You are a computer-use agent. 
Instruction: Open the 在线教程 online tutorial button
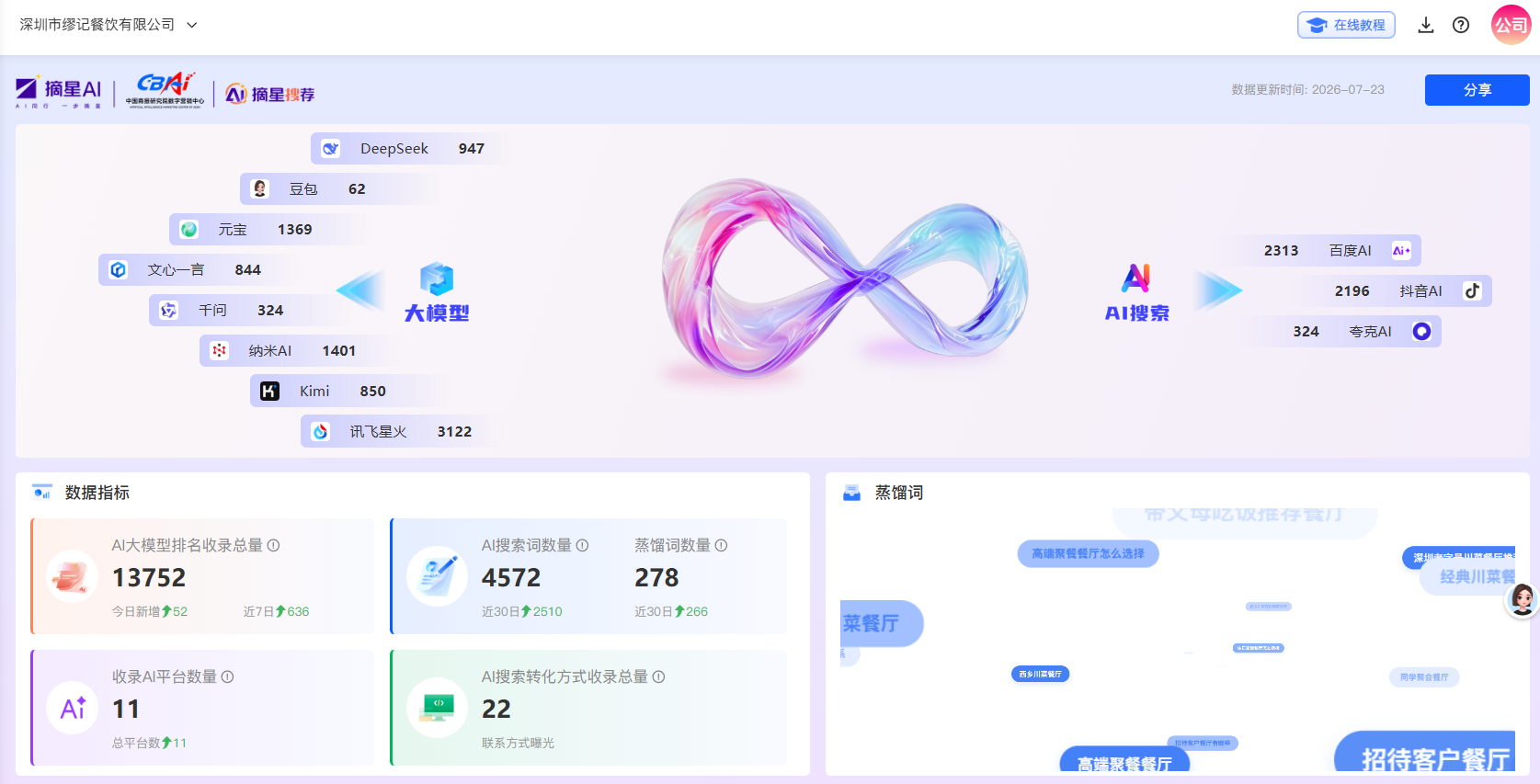pyautogui.click(x=1346, y=25)
